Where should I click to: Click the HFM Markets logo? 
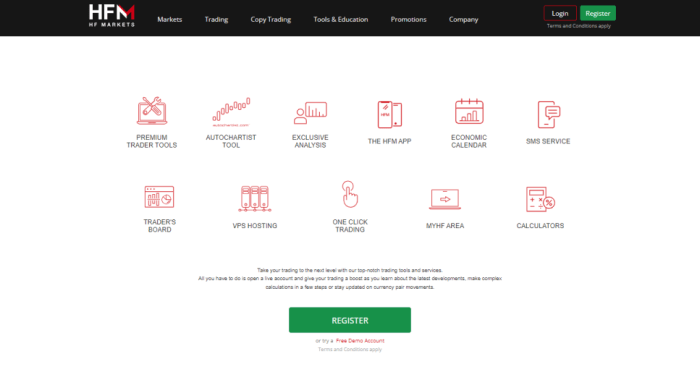pyautogui.click(x=112, y=16)
